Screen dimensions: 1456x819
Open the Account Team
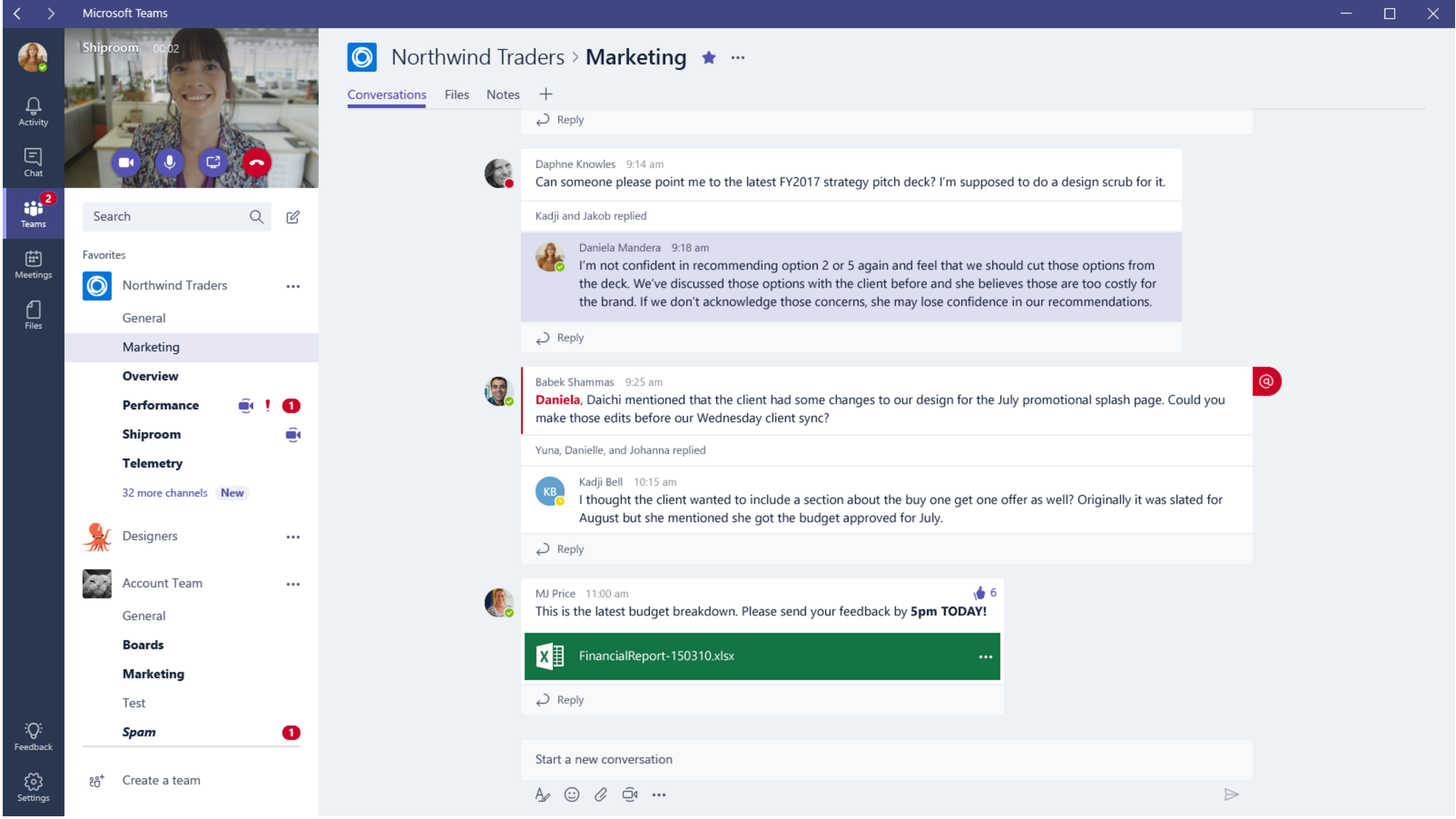[x=162, y=583]
